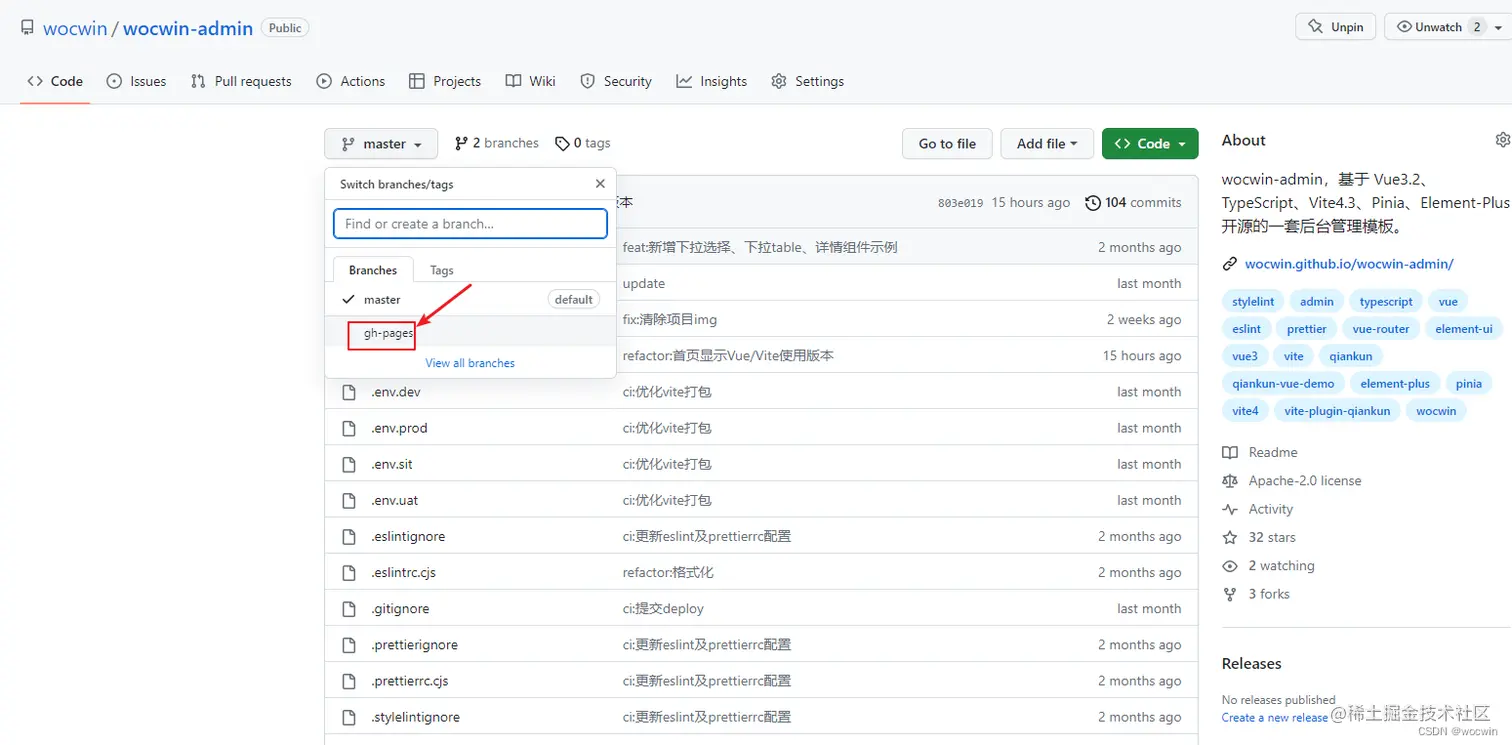The width and height of the screenshot is (1512, 745).
Task: Open the 104 commits history link
Action: point(1133,202)
